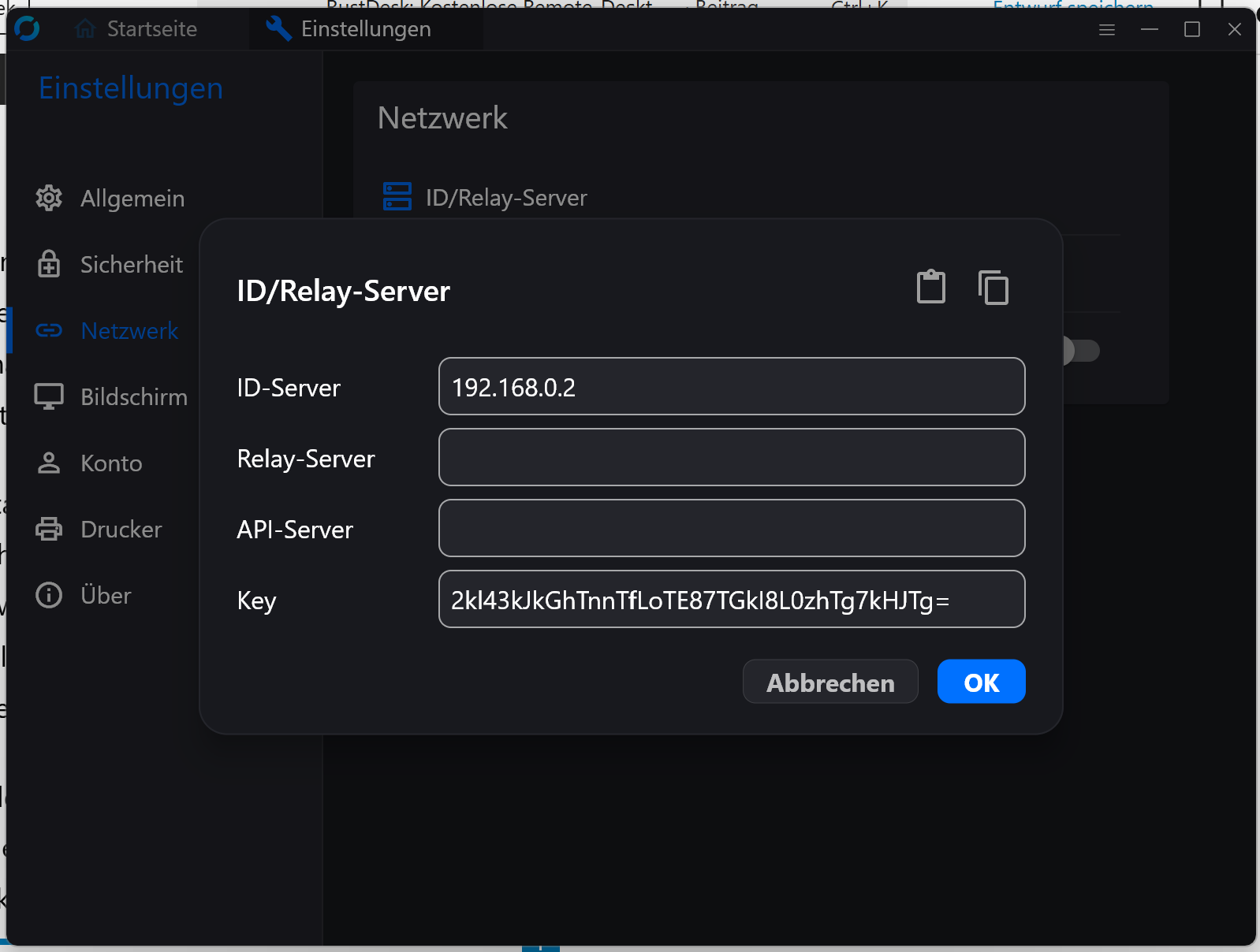Open Netzwerk settings in sidebar
1260x952 pixels.
coord(129,331)
